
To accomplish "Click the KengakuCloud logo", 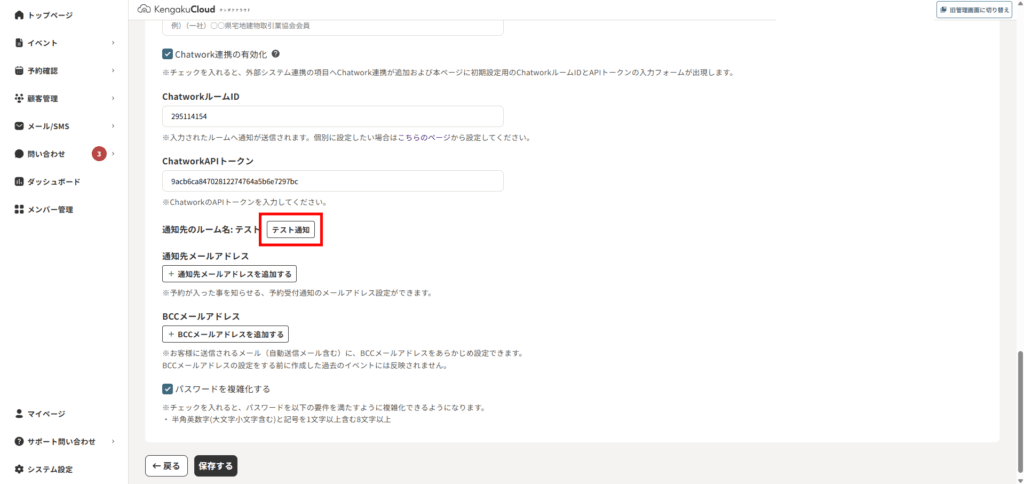I will 192,9.
